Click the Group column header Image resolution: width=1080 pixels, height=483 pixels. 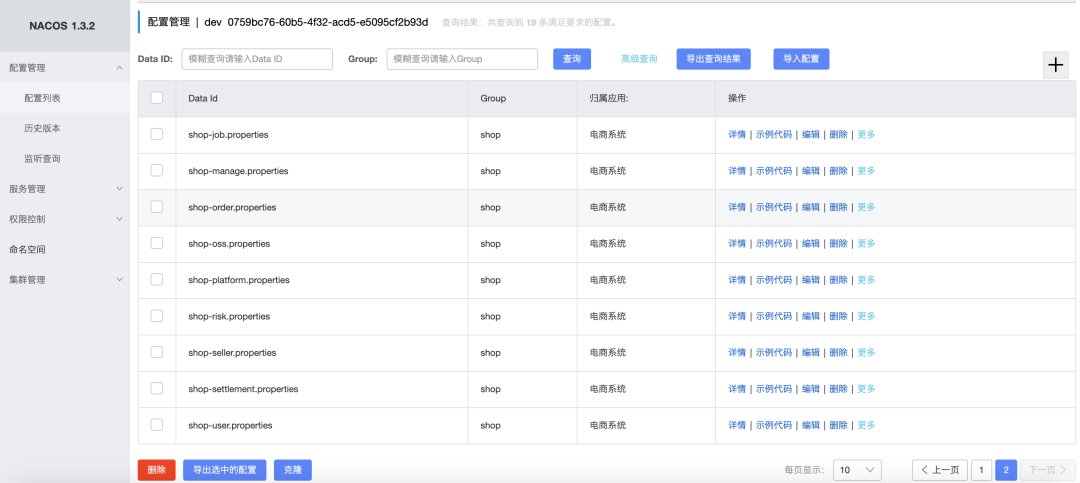(493, 99)
